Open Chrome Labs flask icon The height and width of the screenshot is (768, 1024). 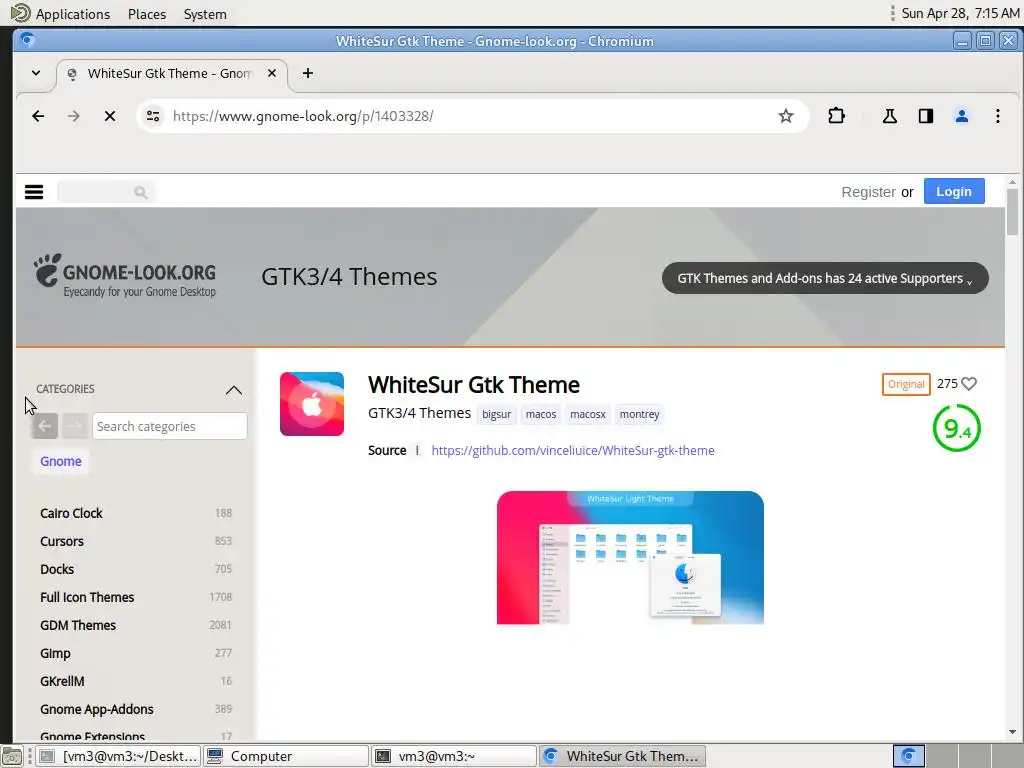click(889, 116)
